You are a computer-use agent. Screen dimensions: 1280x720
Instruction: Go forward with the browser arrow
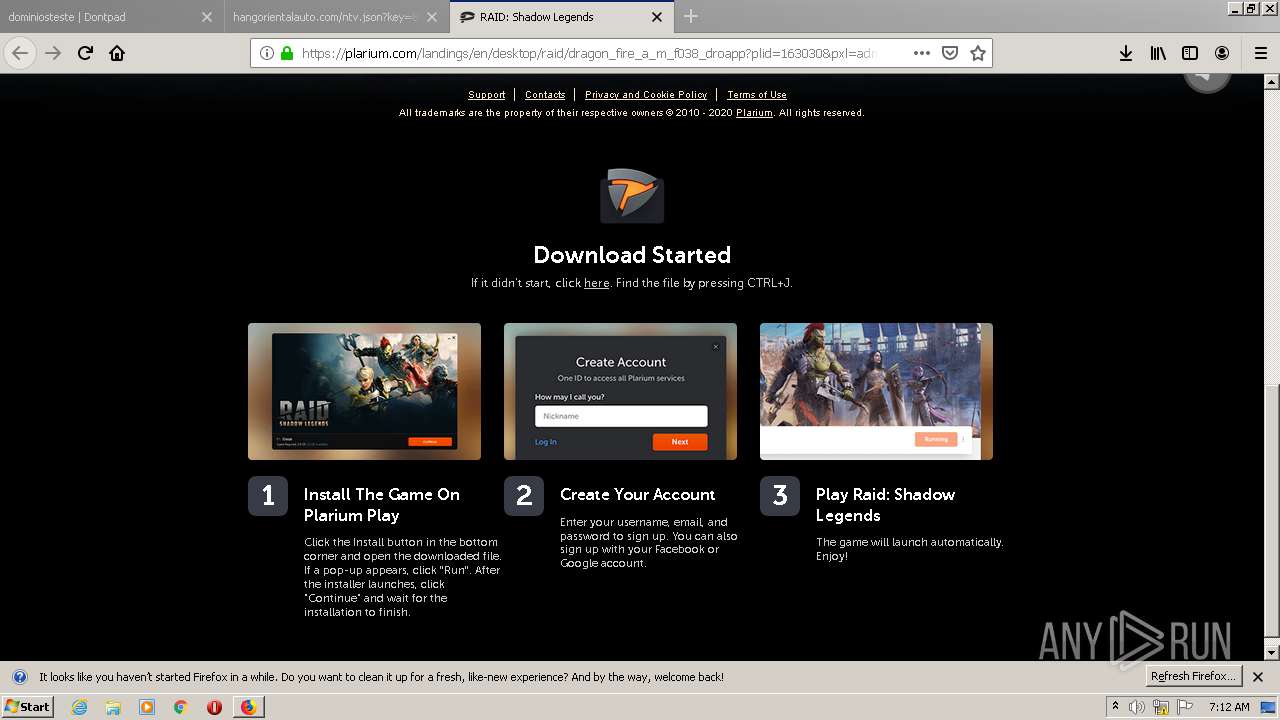[53, 53]
